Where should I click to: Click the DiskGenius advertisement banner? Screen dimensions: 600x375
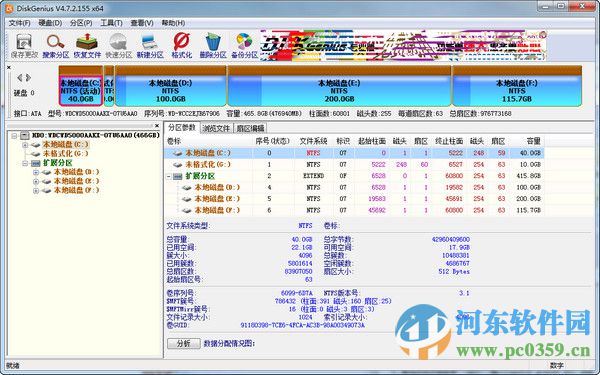(x=403, y=46)
